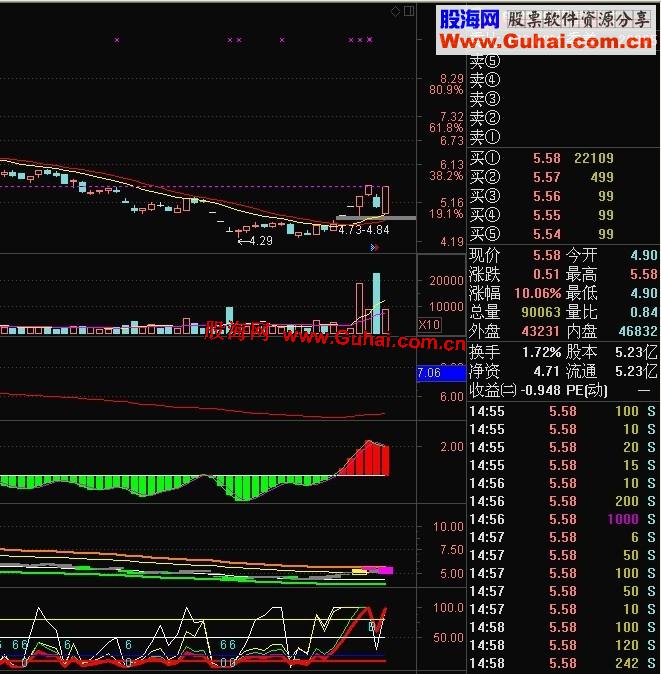Click the 61.8% retracement axis label
Image resolution: width=661 pixels, height=674 pixels.
point(446,128)
